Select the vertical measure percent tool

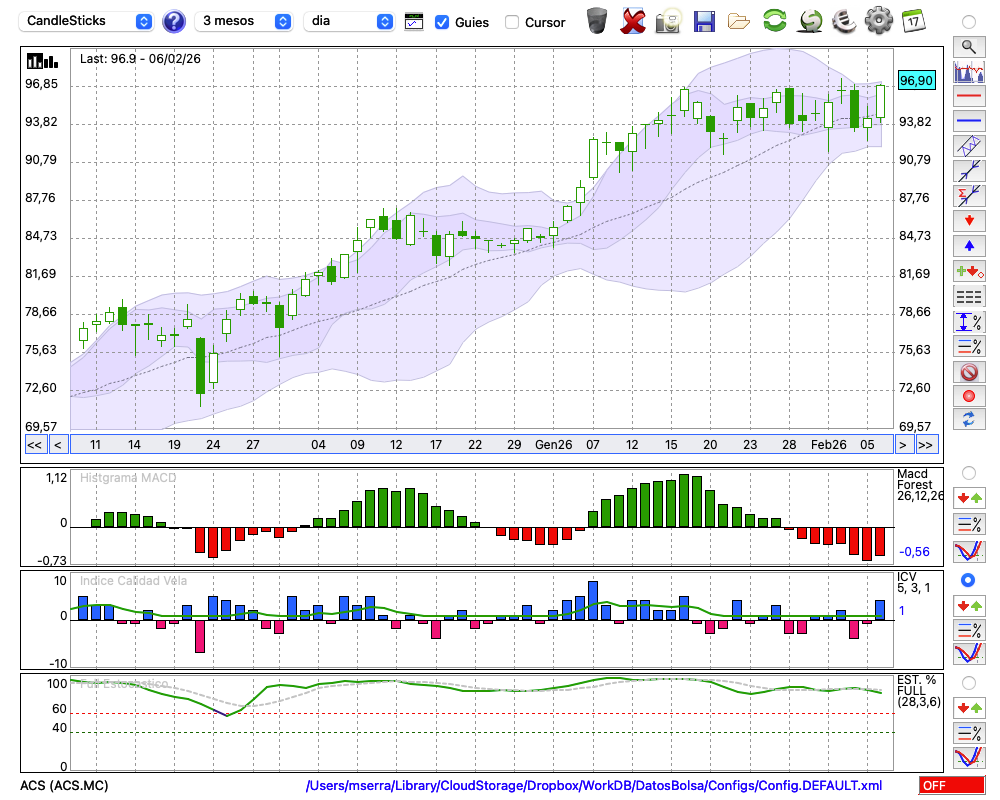[x=969, y=322]
